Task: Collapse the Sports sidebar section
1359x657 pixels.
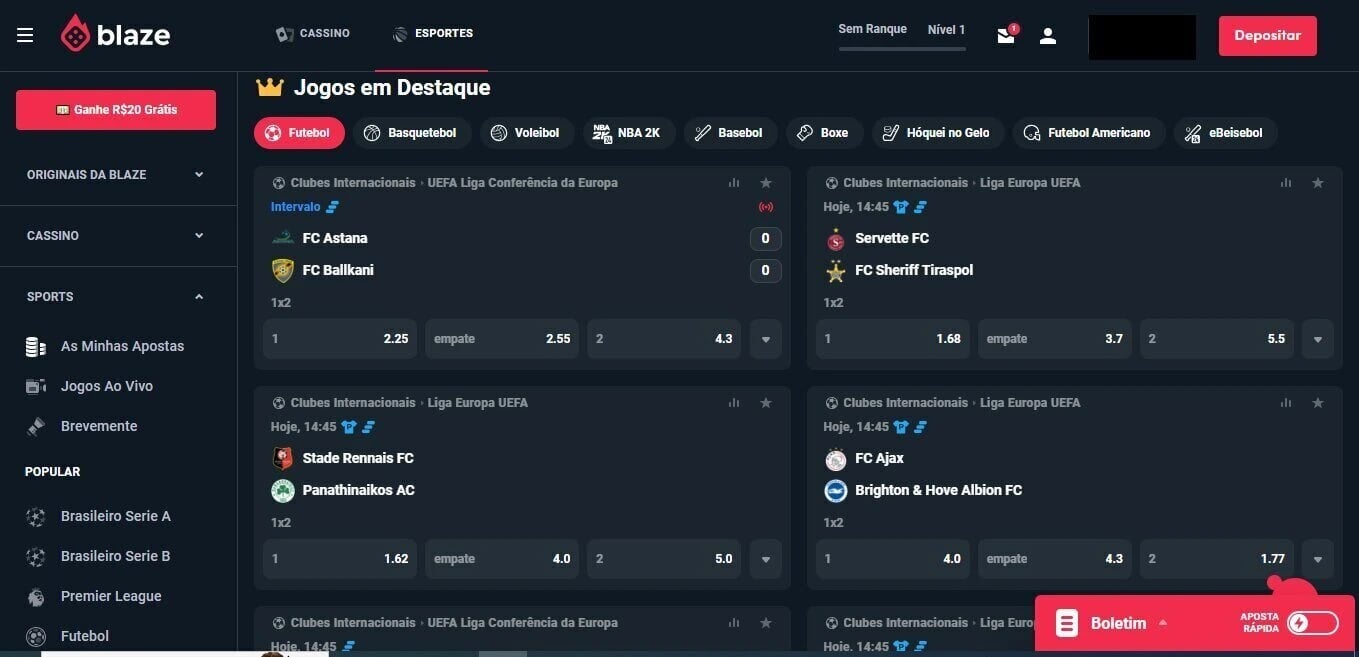Action: 117,296
